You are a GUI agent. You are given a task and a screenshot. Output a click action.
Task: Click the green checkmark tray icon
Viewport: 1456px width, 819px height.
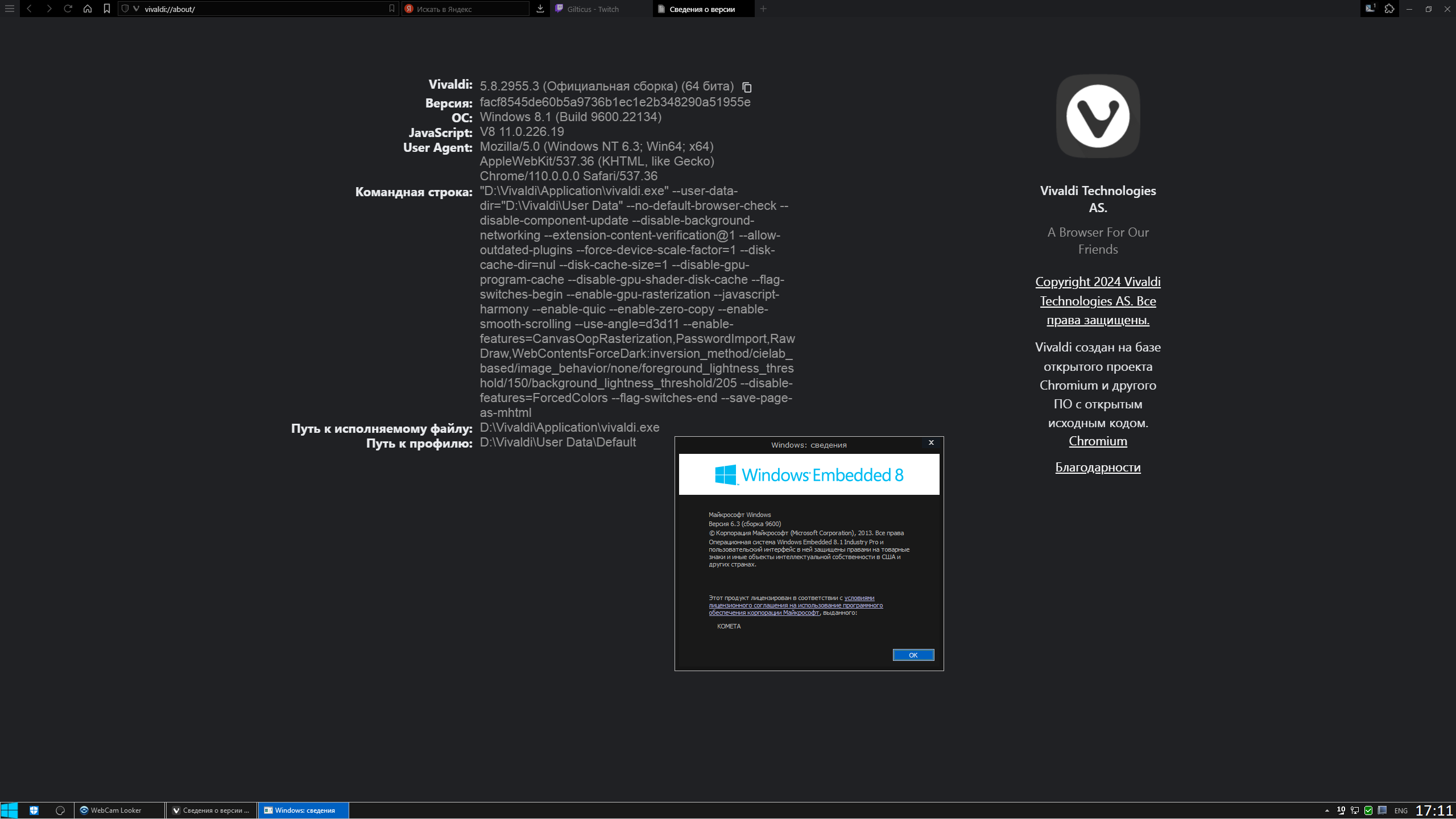click(x=1368, y=810)
